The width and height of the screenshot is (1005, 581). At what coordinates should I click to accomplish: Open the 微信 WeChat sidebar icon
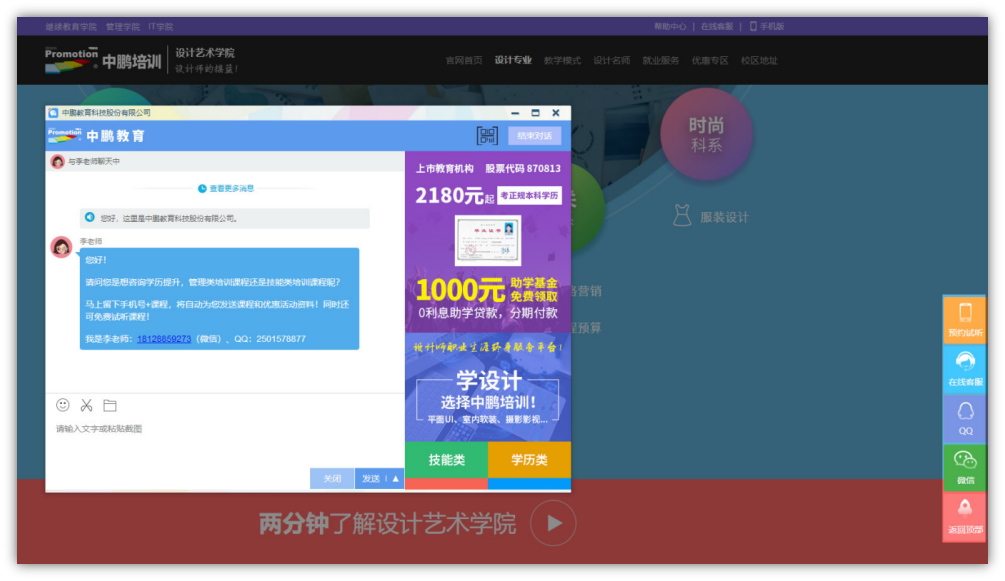click(x=965, y=467)
